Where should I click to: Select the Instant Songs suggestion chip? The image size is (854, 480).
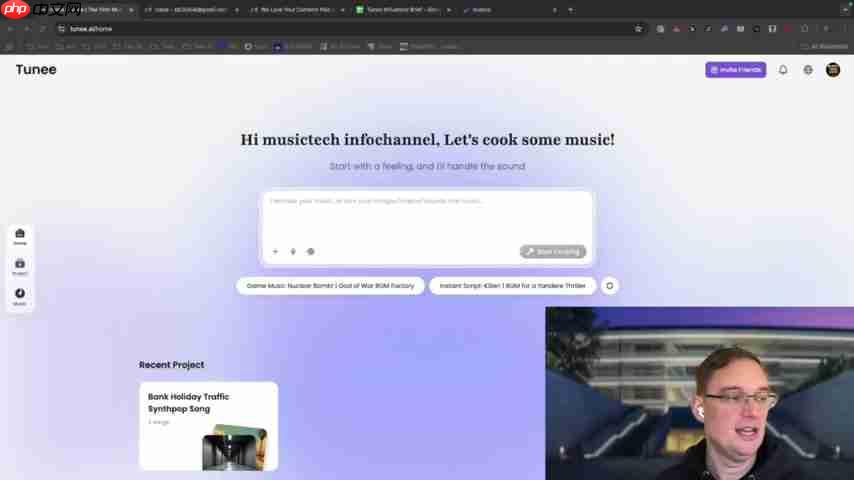click(512, 285)
